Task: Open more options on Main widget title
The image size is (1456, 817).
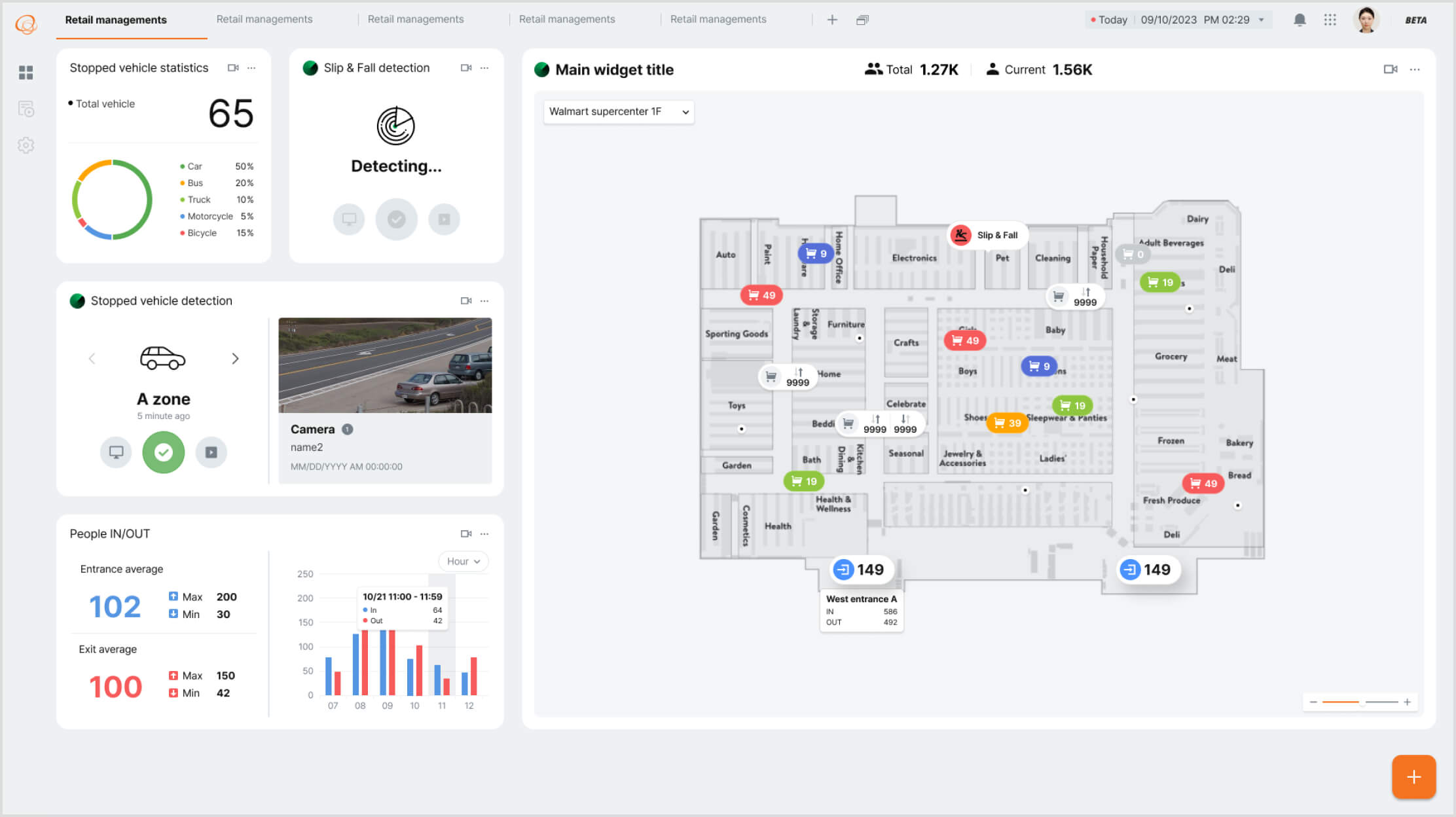Action: 1415,69
